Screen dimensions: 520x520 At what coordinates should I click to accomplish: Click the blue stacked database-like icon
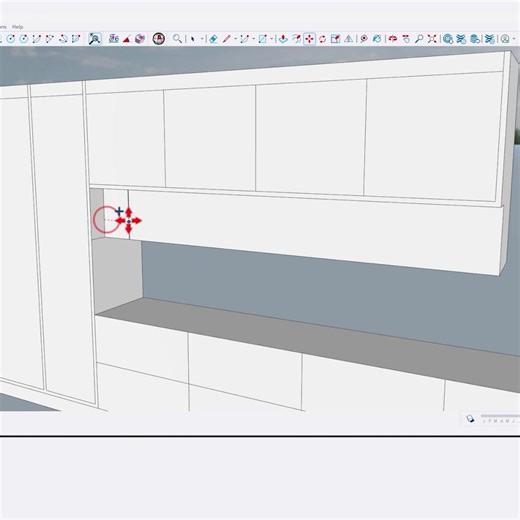point(475,39)
